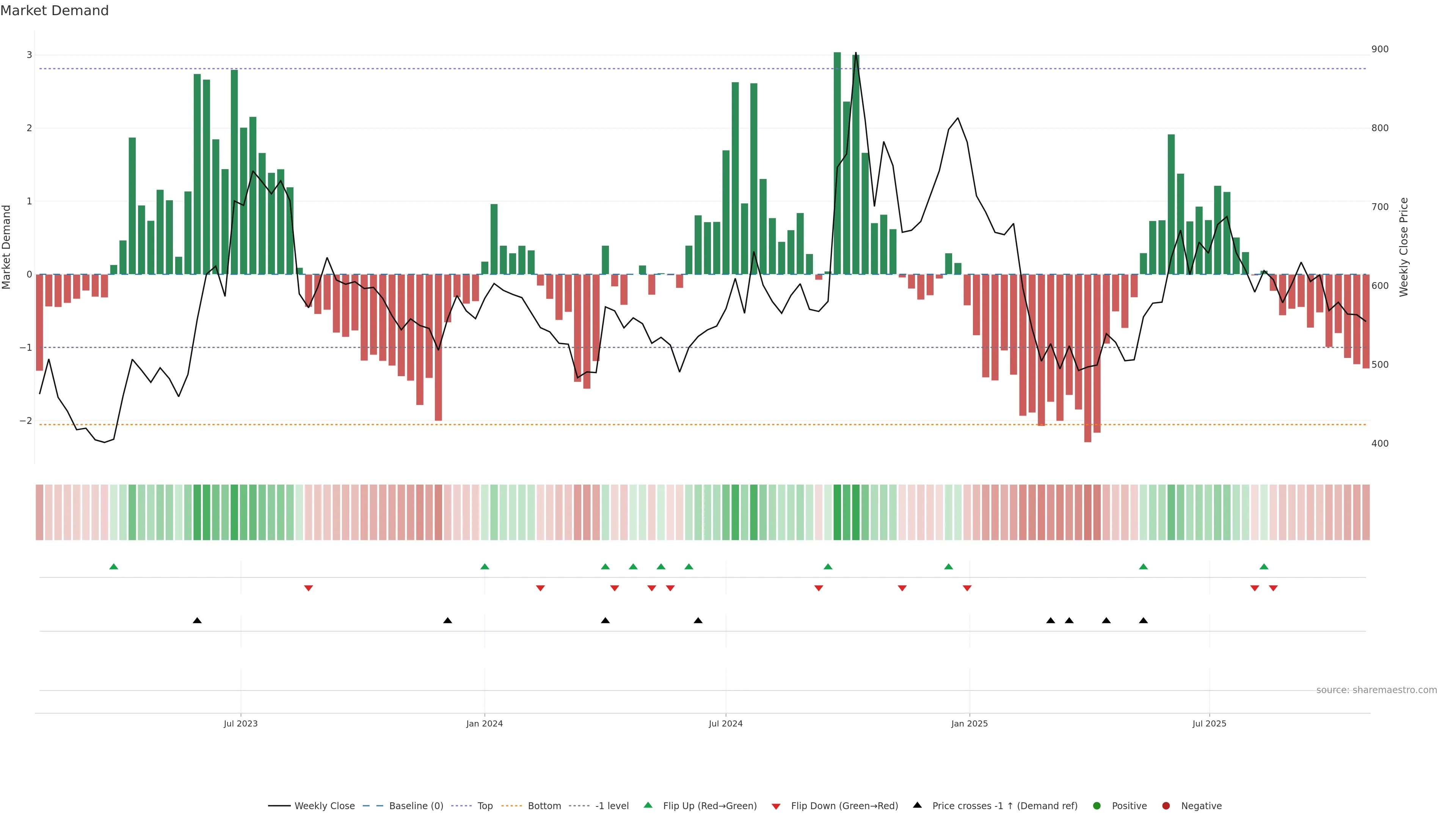Click the first green flip-up marker on the timeline
This screenshot has width=1456, height=819.
tap(114, 567)
